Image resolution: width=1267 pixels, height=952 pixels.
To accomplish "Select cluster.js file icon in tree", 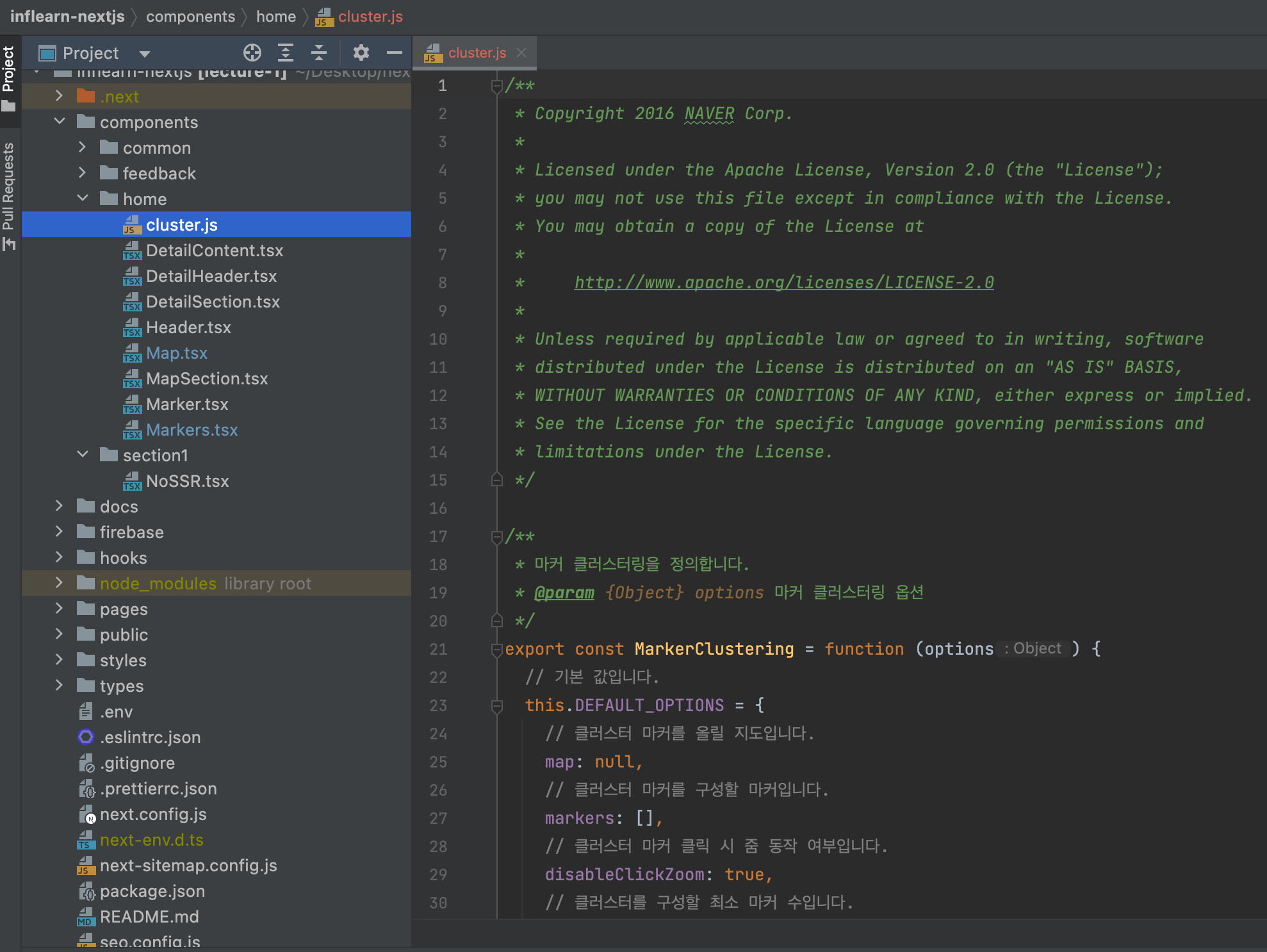I will (x=132, y=225).
